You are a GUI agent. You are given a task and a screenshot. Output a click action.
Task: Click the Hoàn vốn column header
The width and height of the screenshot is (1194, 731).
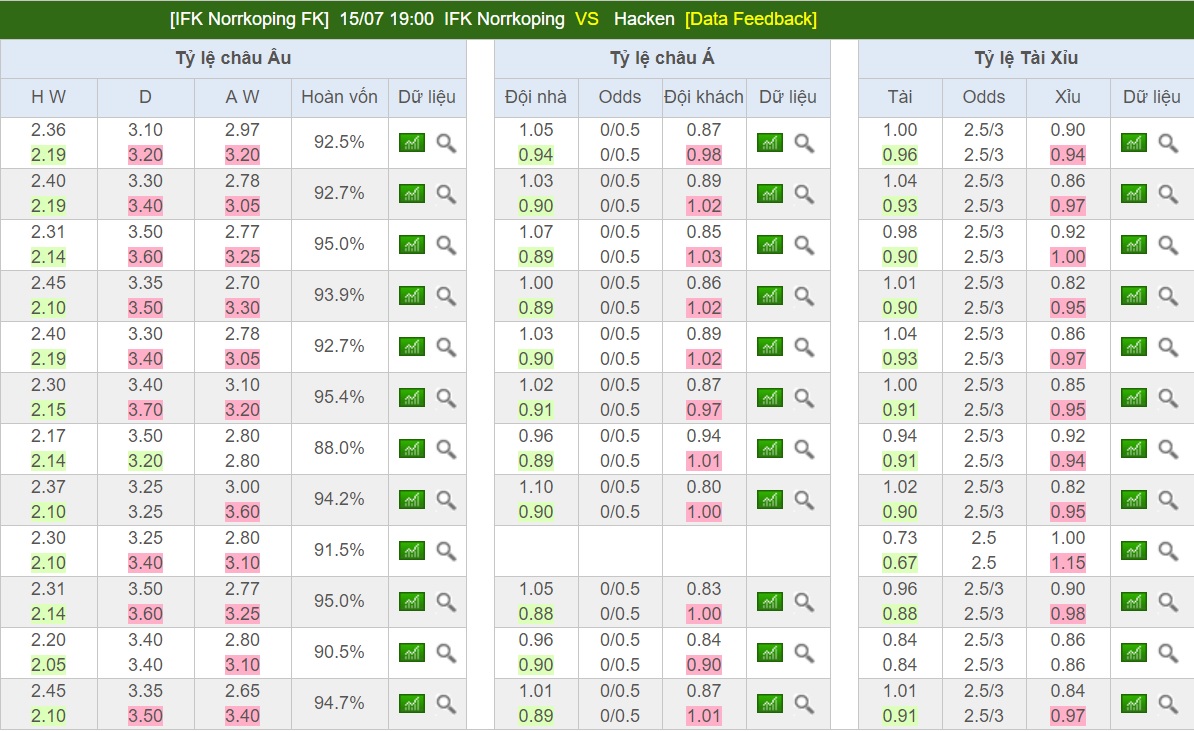click(x=339, y=97)
